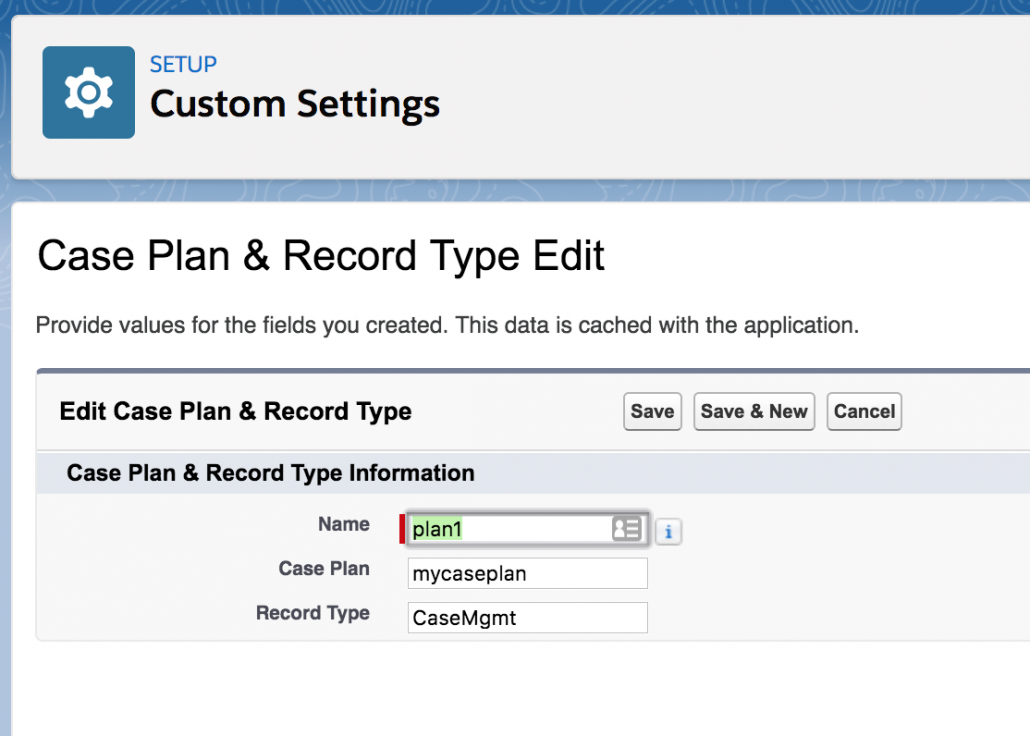Click the 'Provide values for the fields' description

coord(447,325)
